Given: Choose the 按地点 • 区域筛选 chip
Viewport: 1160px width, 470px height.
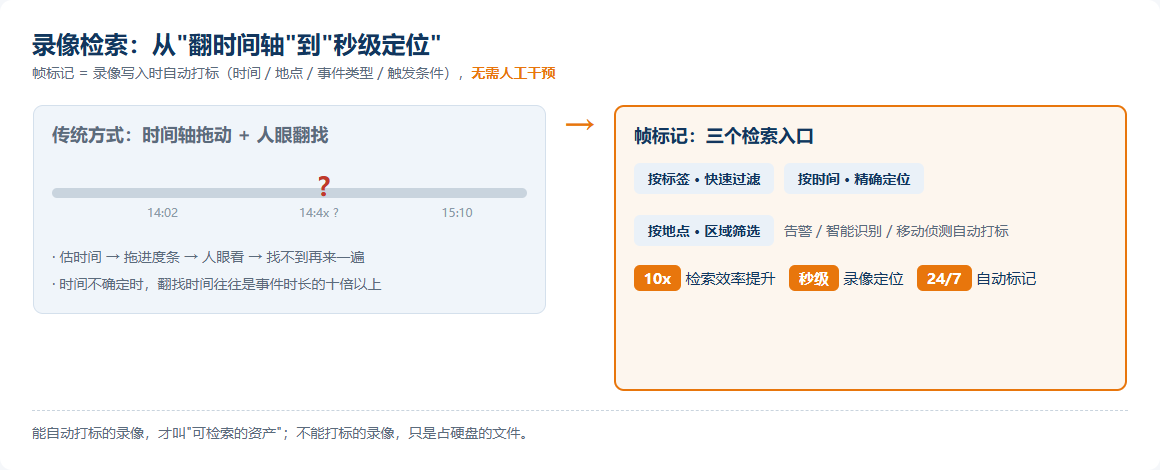Looking at the screenshot, I should pos(704,231).
